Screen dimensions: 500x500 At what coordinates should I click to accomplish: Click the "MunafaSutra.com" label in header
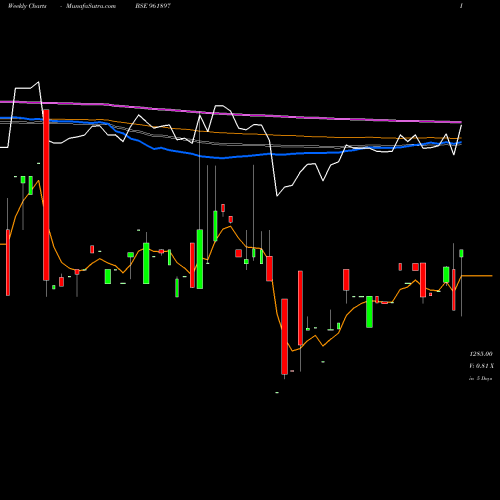pos(91,6)
